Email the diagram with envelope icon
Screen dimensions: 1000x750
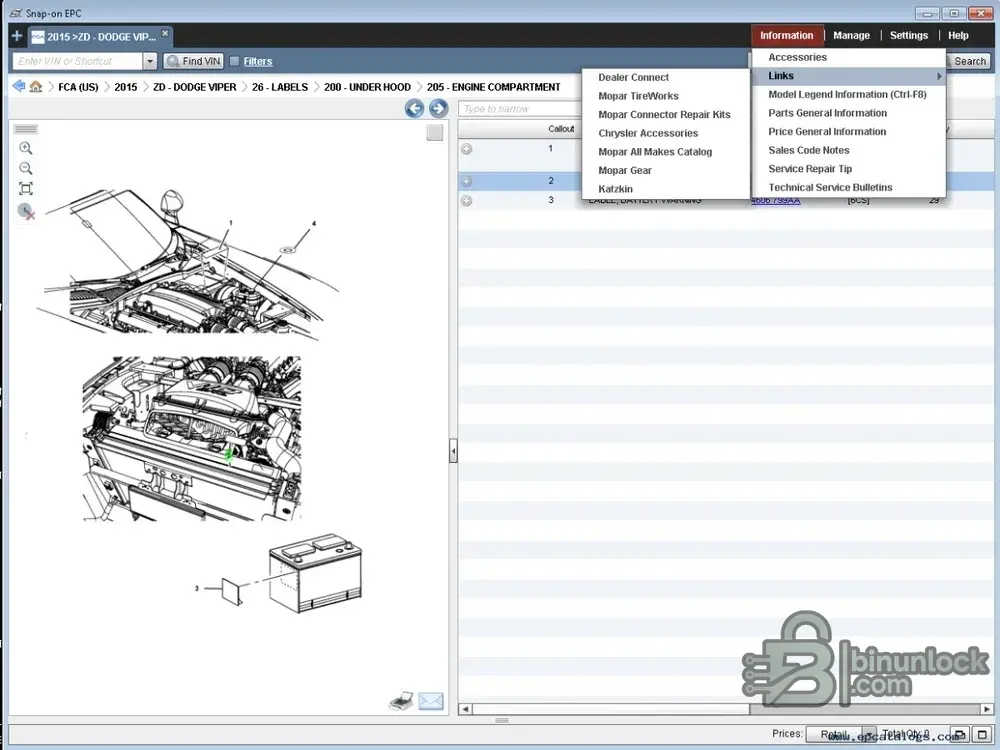(431, 701)
